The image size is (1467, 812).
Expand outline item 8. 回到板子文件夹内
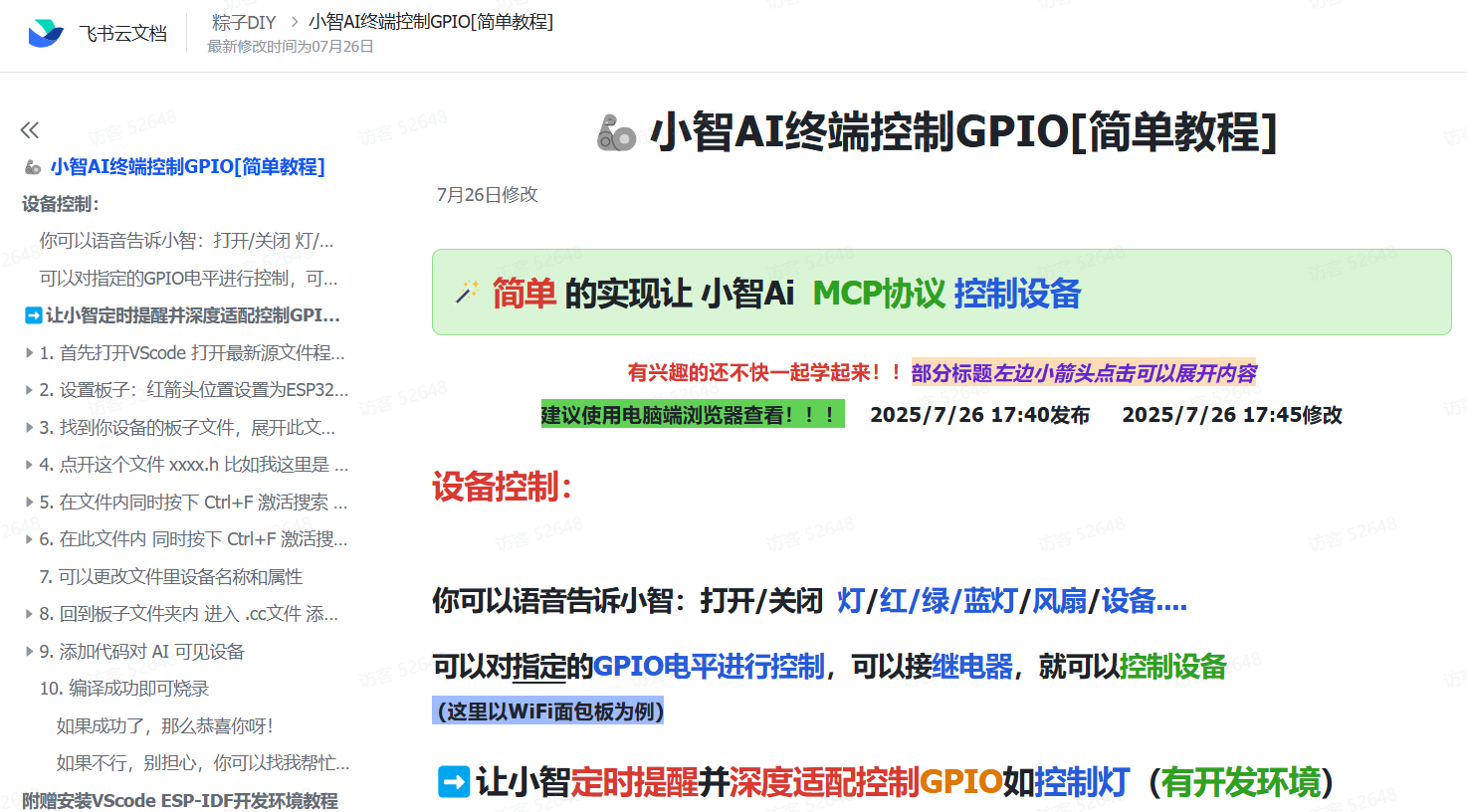point(29,614)
